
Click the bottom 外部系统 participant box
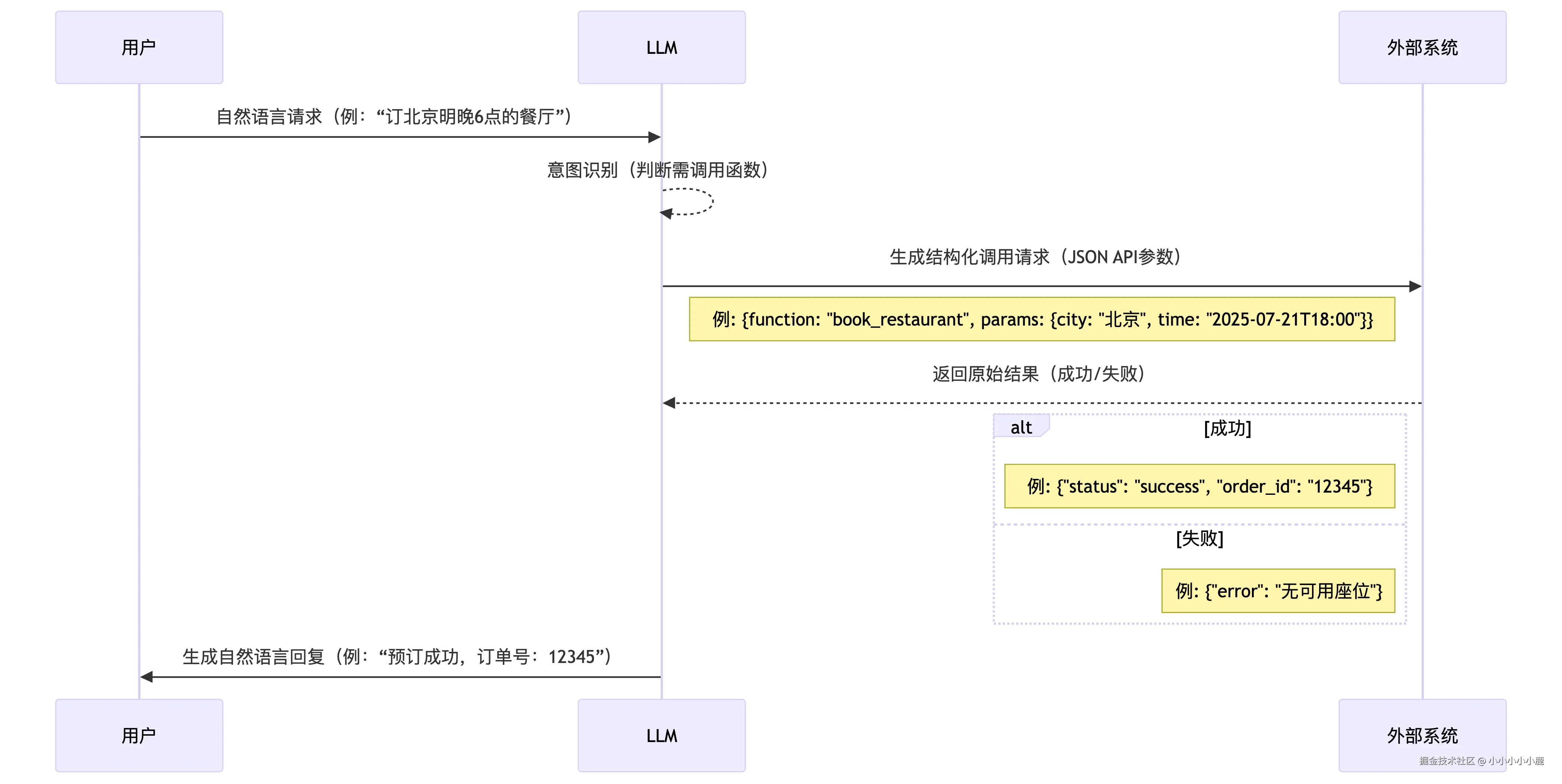[x=1422, y=735]
